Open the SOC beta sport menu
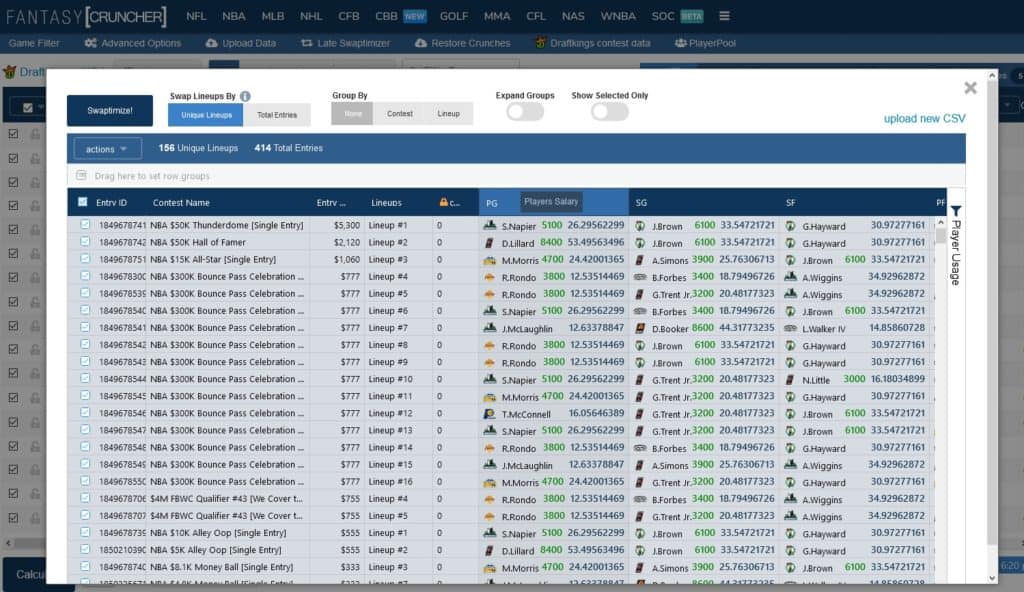1024x592 pixels. tap(677, 16)
